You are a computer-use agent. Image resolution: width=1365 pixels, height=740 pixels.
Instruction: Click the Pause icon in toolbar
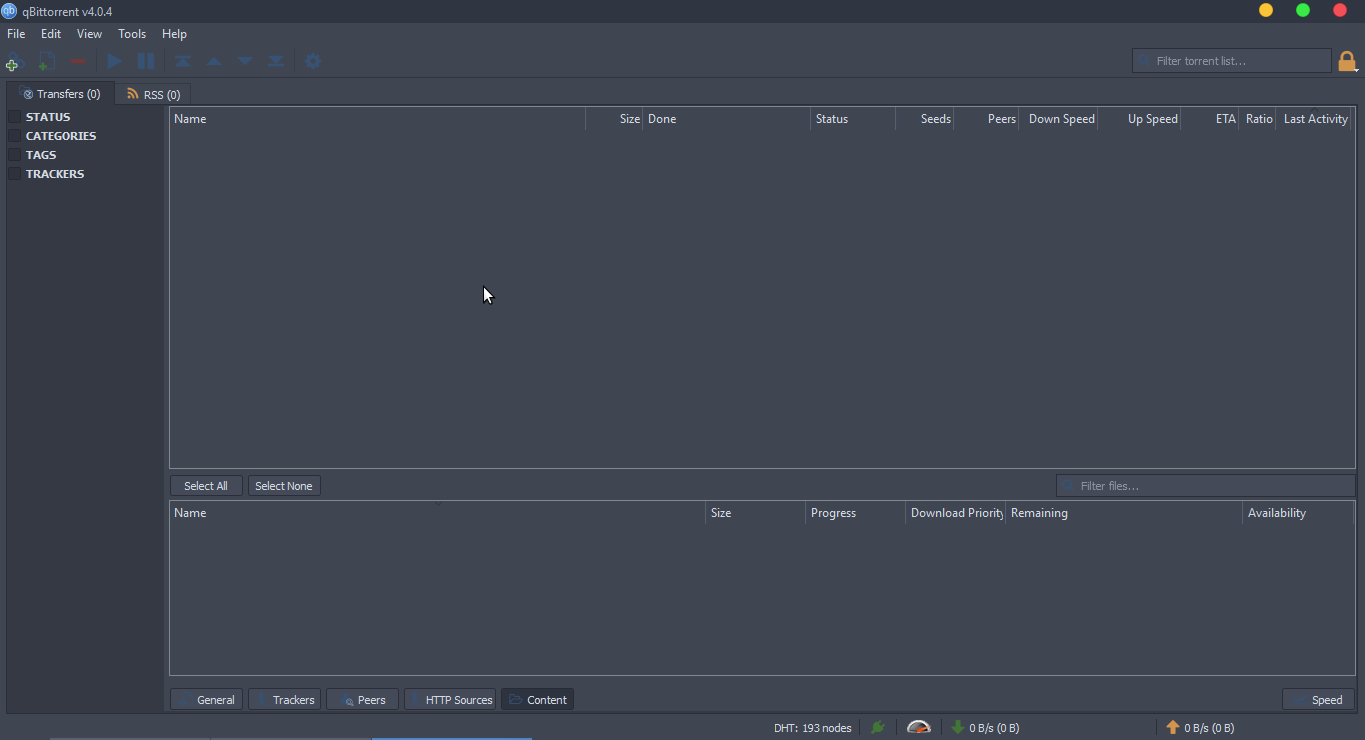coord(146,61)
